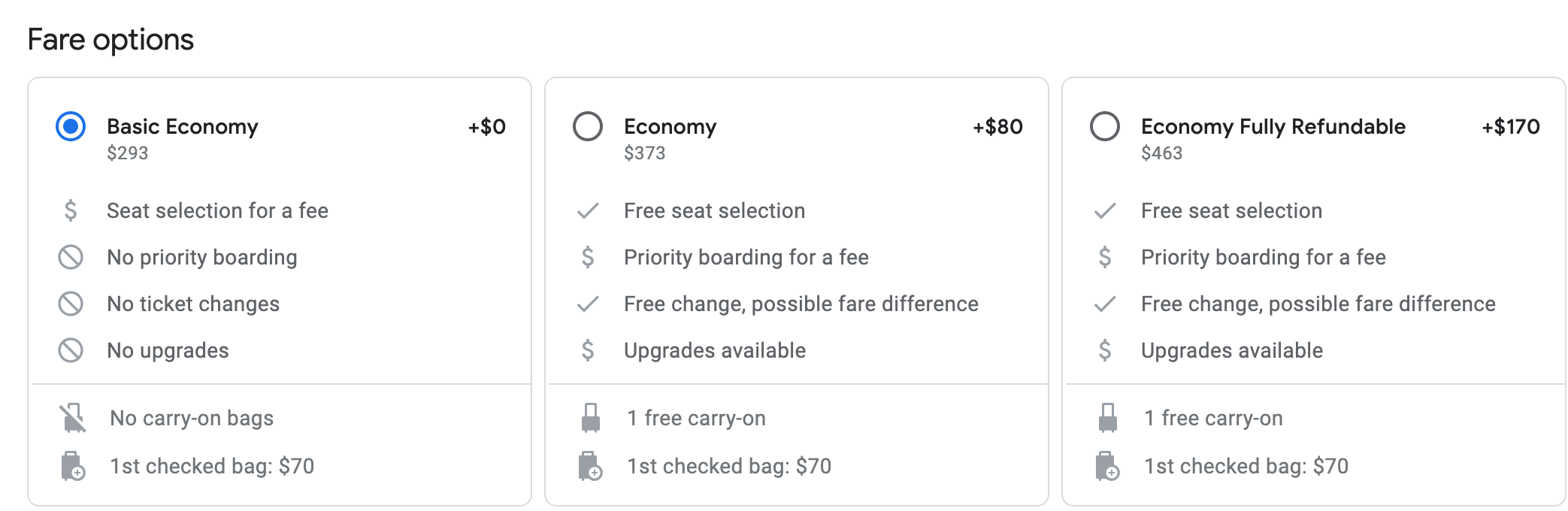Click the $373 Economy fare price
The height and width of the screenshot is (511, 1568).
tap(644, 153)
